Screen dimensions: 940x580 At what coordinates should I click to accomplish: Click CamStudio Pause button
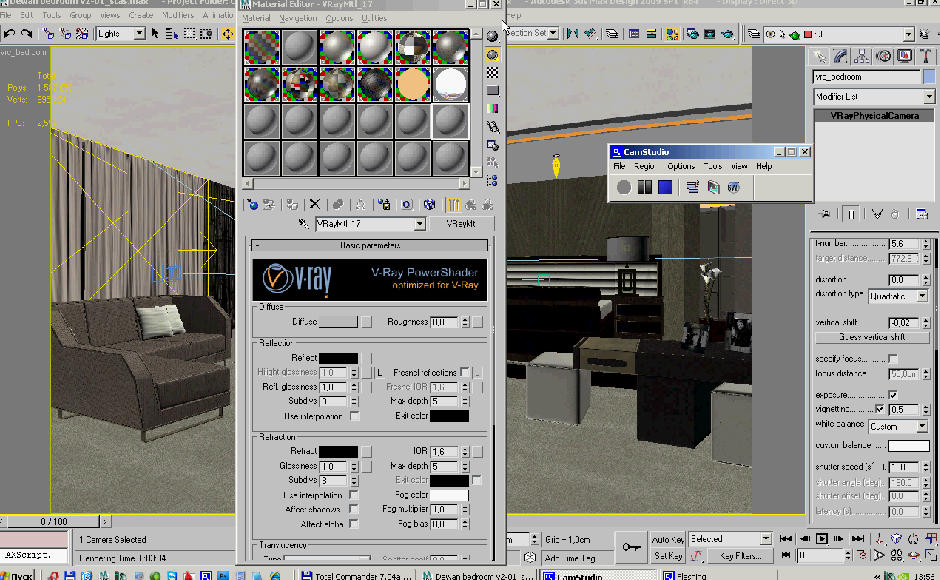[644, 187]
